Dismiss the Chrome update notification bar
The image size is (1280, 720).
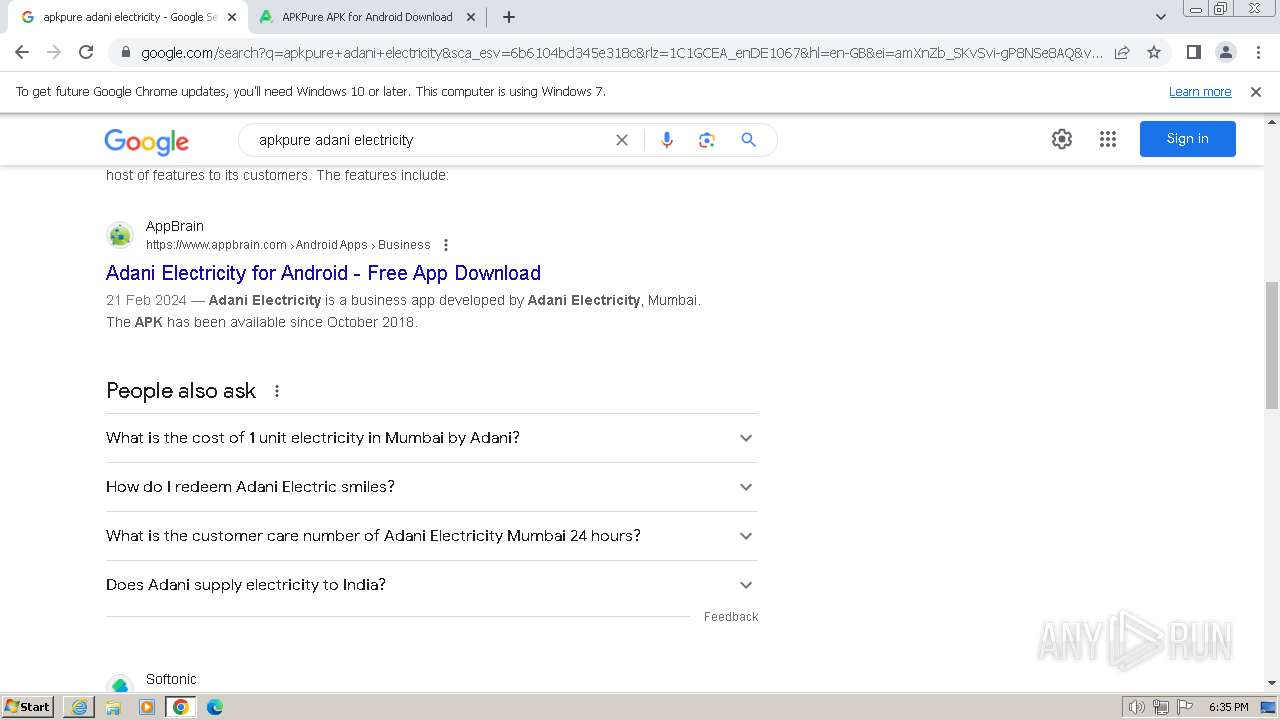click(1256, 92)
